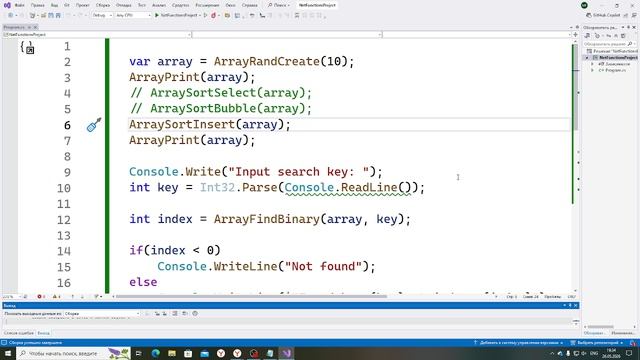640x360 pixels.
Task: Switch to the Вывод tab at bottom
Action: point(43,333)
